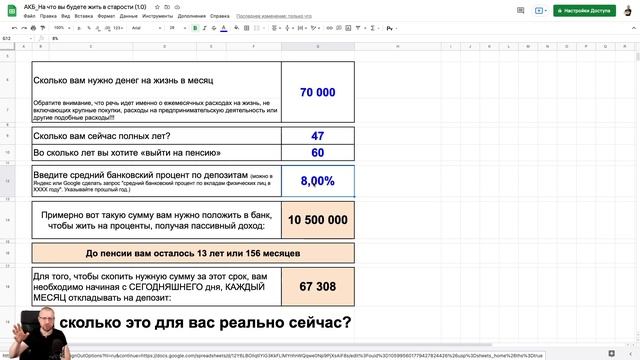
Task: Open the Google Sheets home icon
Action: 12,11
